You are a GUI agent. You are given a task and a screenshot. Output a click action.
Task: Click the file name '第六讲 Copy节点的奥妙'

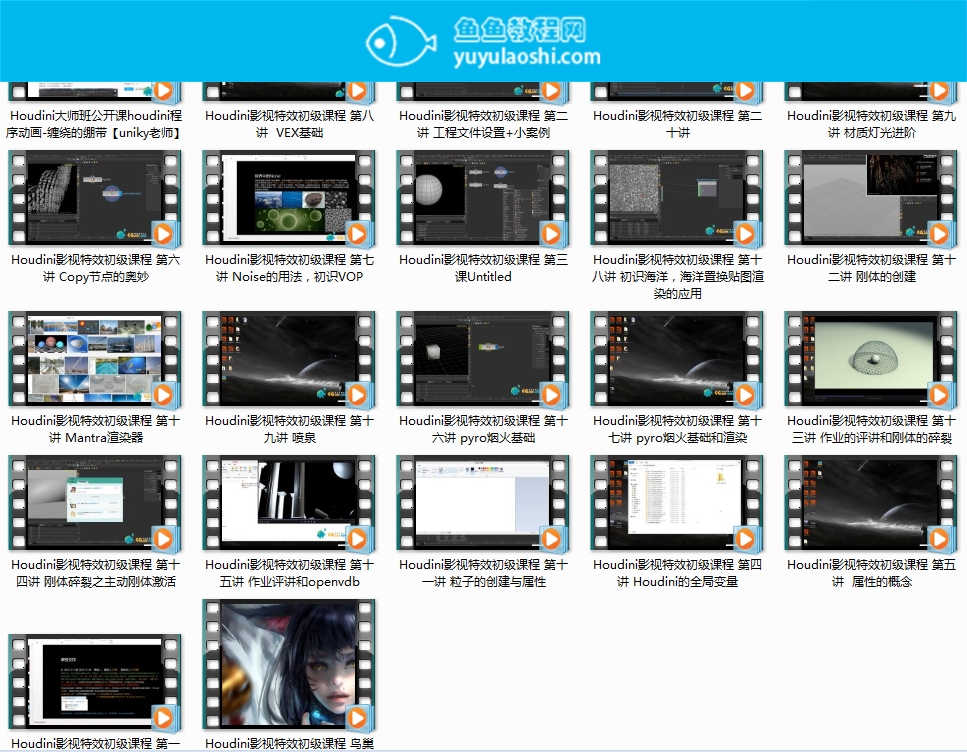(x=95, y=268)
